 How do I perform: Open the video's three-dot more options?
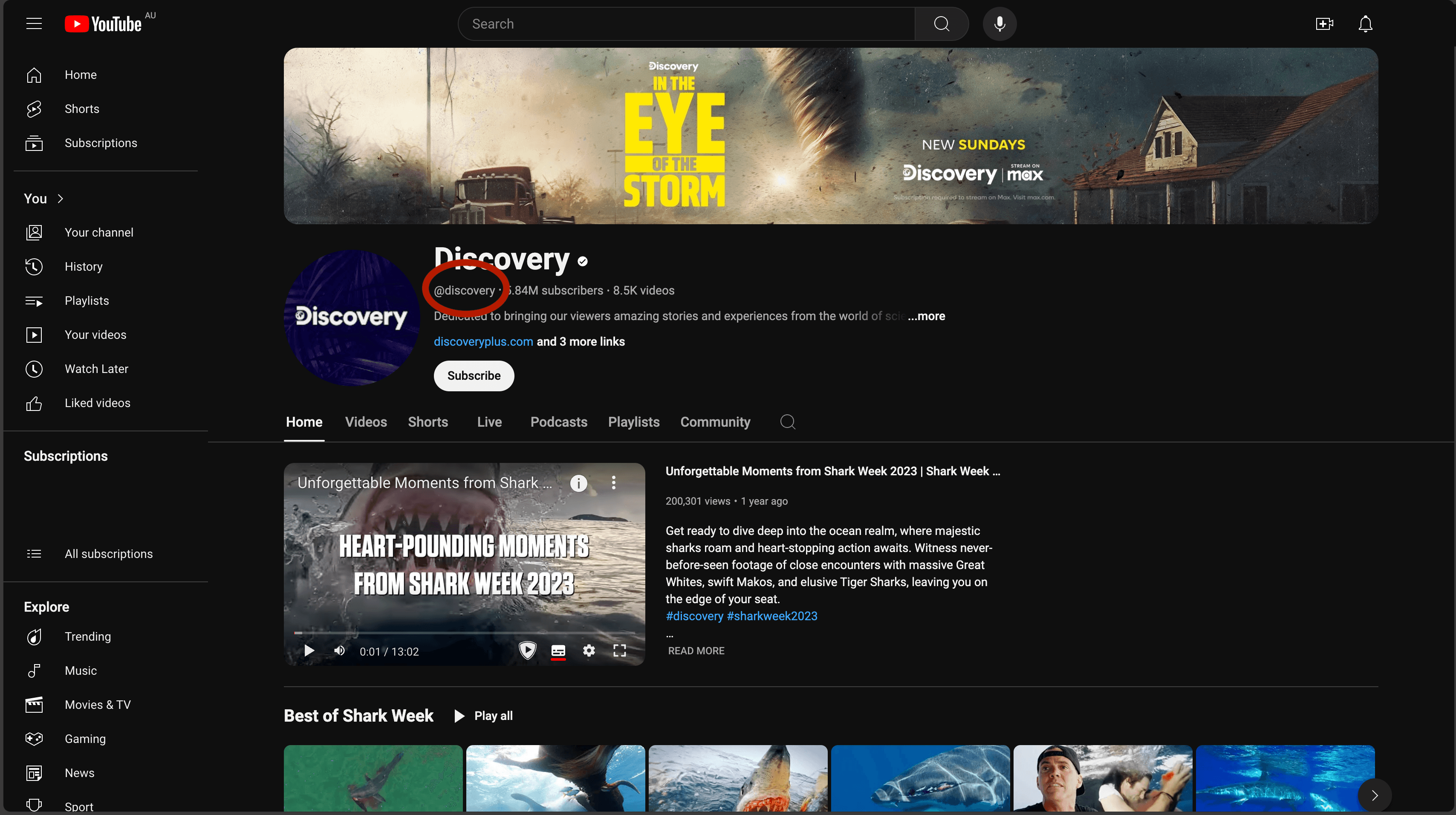(x=613, y=483)
